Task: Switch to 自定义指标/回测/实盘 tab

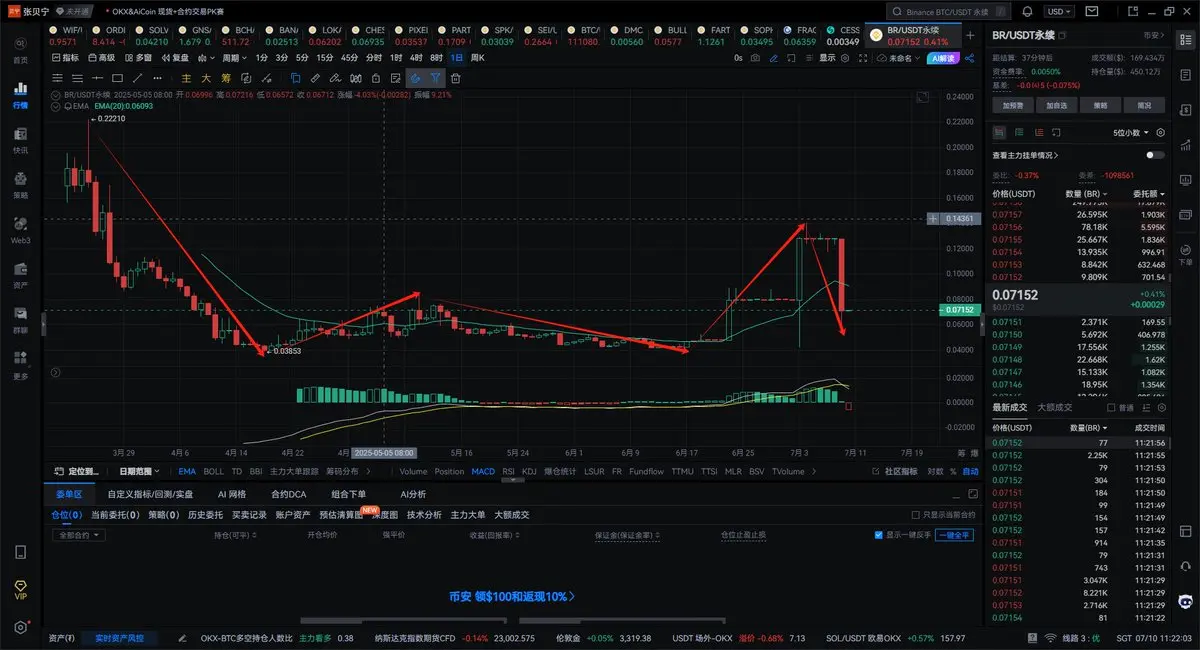Action: pos(150,494)
